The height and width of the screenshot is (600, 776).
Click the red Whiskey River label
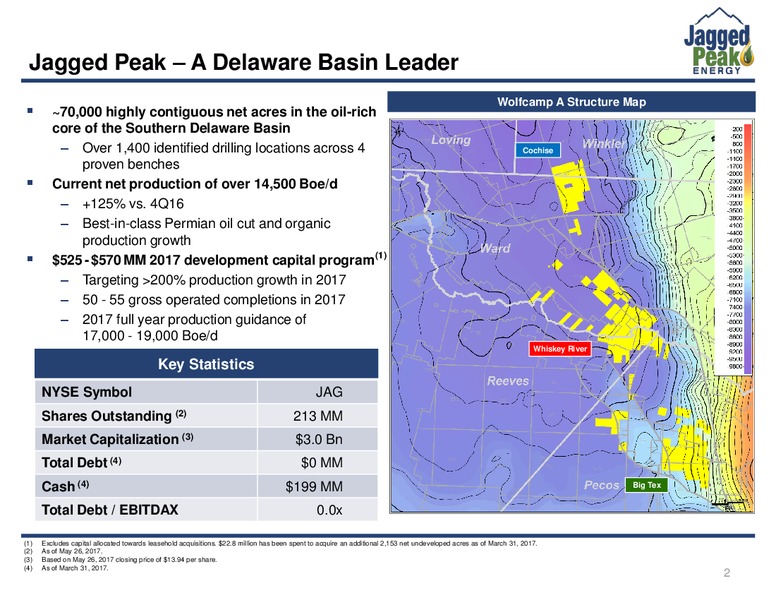pos(560,349)
